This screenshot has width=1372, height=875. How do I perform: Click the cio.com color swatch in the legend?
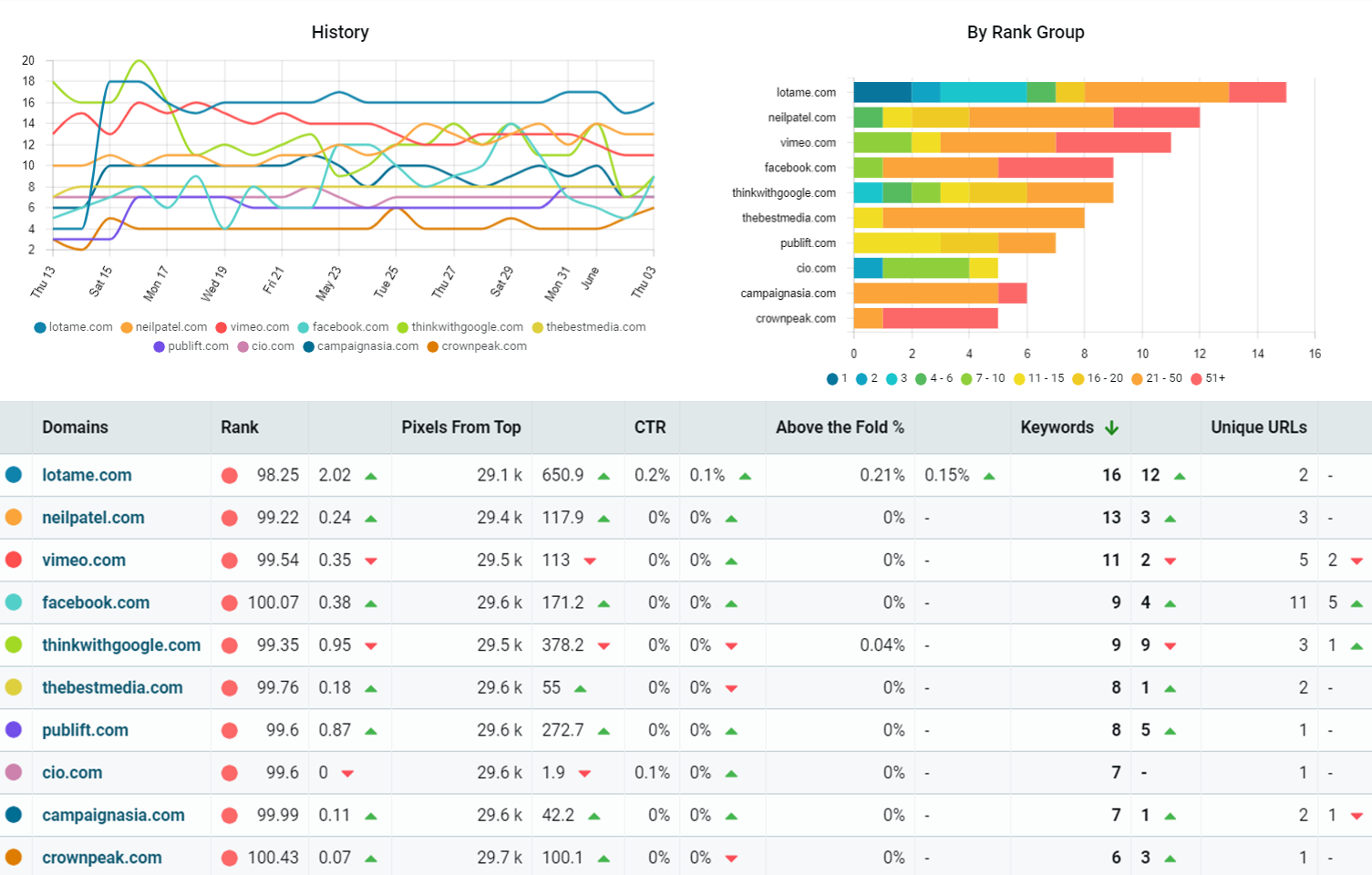point(242,346)
